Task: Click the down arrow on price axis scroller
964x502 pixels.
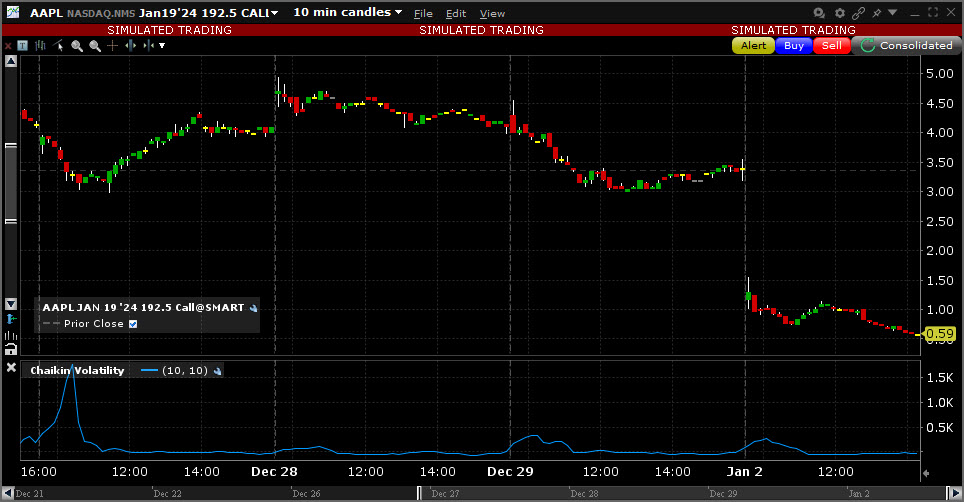Action: (10, 304)
